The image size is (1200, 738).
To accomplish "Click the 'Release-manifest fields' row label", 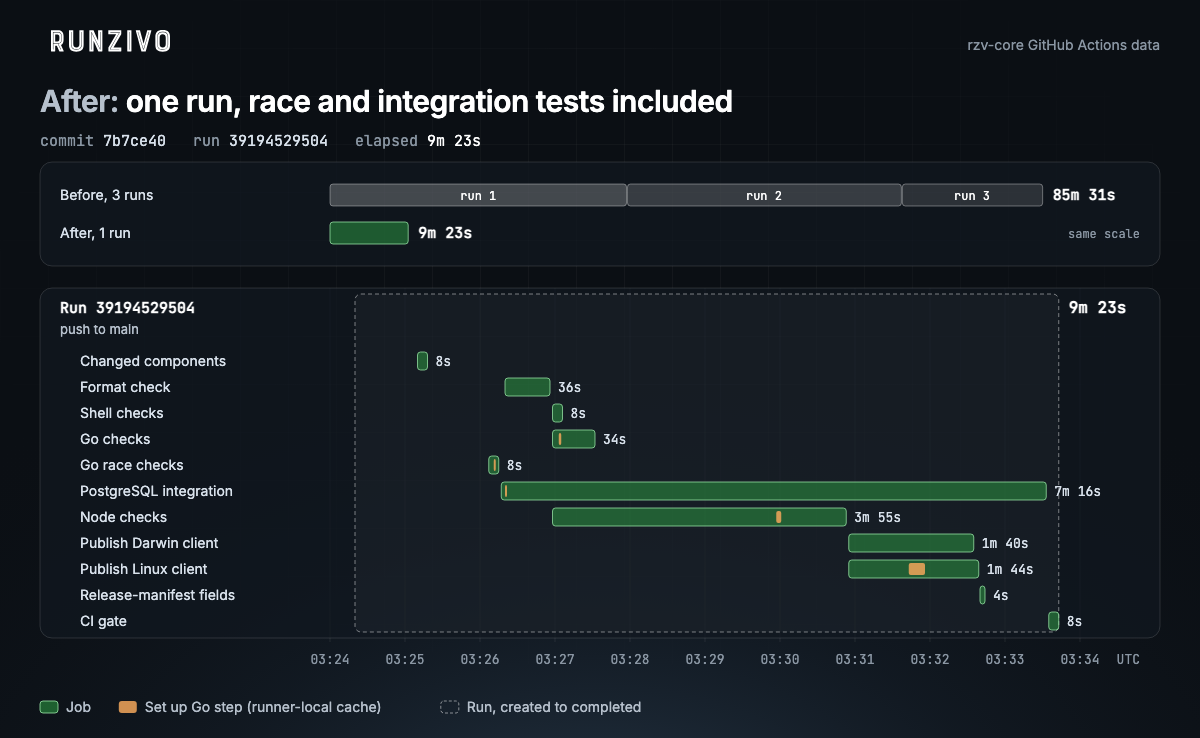I will [158, 595].
